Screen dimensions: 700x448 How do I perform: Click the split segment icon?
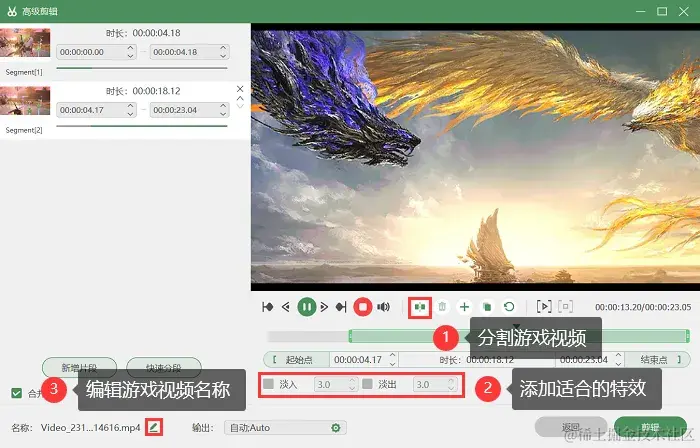(x=420, y=307)
